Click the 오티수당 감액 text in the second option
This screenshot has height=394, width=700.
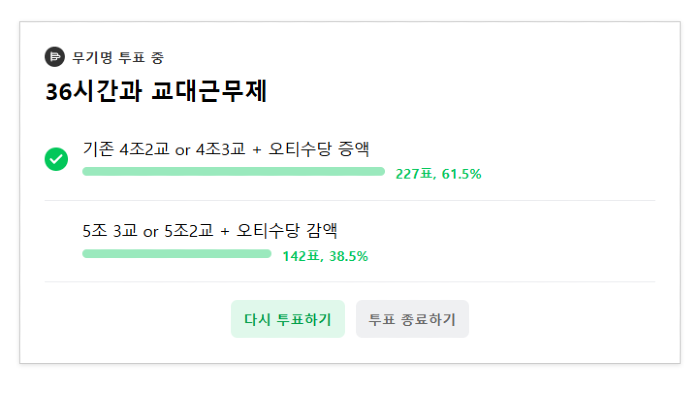[287, 231]
